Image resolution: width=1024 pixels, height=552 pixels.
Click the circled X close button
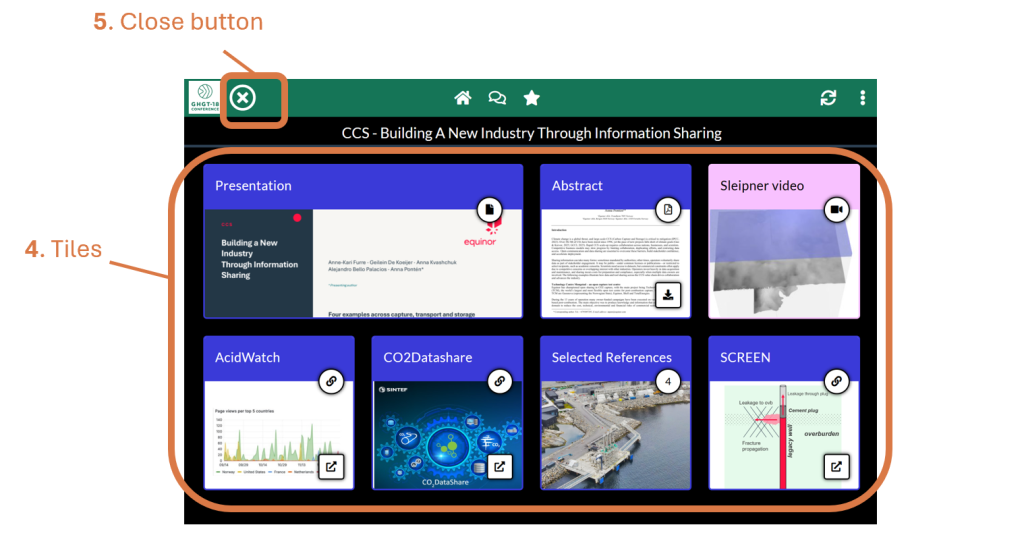242,98
